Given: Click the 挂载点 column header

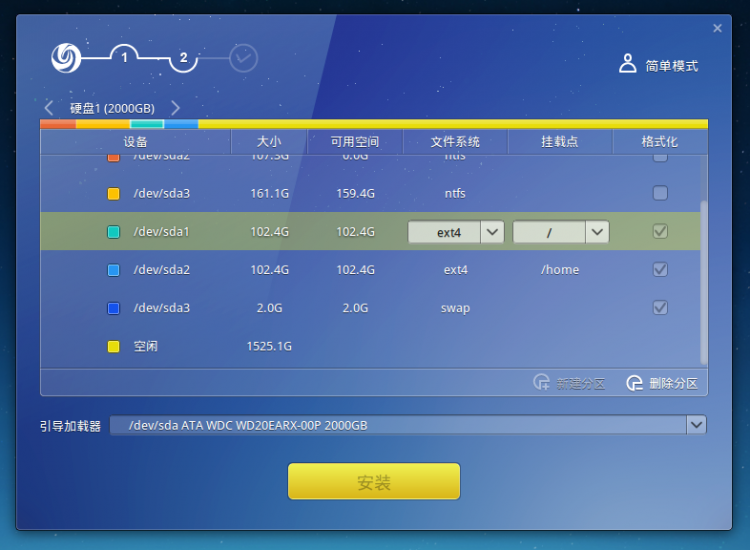Looking at the screenshot, I should coord(560,142).
